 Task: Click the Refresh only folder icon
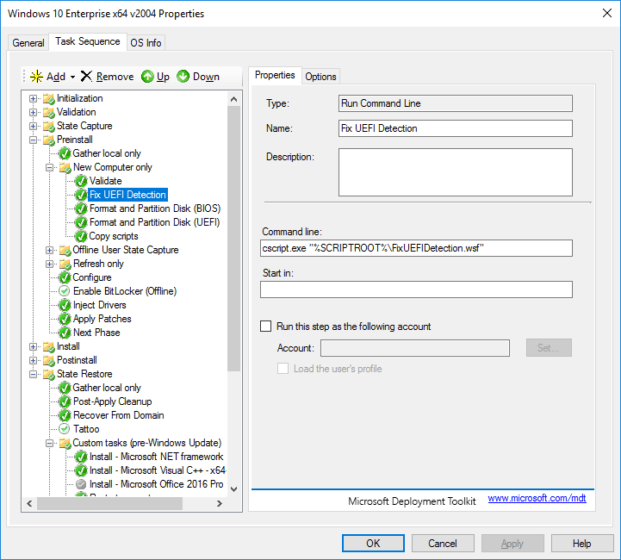(65, 264)
